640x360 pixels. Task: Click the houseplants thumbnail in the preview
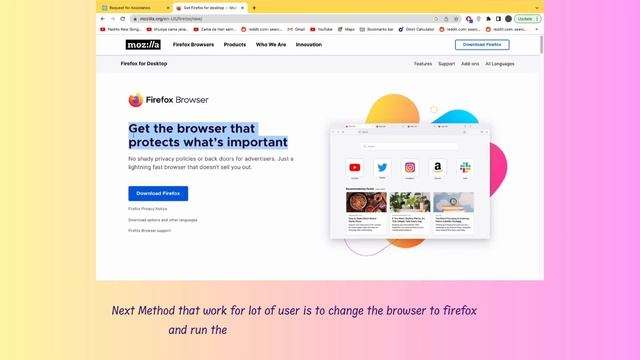pos(410,202)
